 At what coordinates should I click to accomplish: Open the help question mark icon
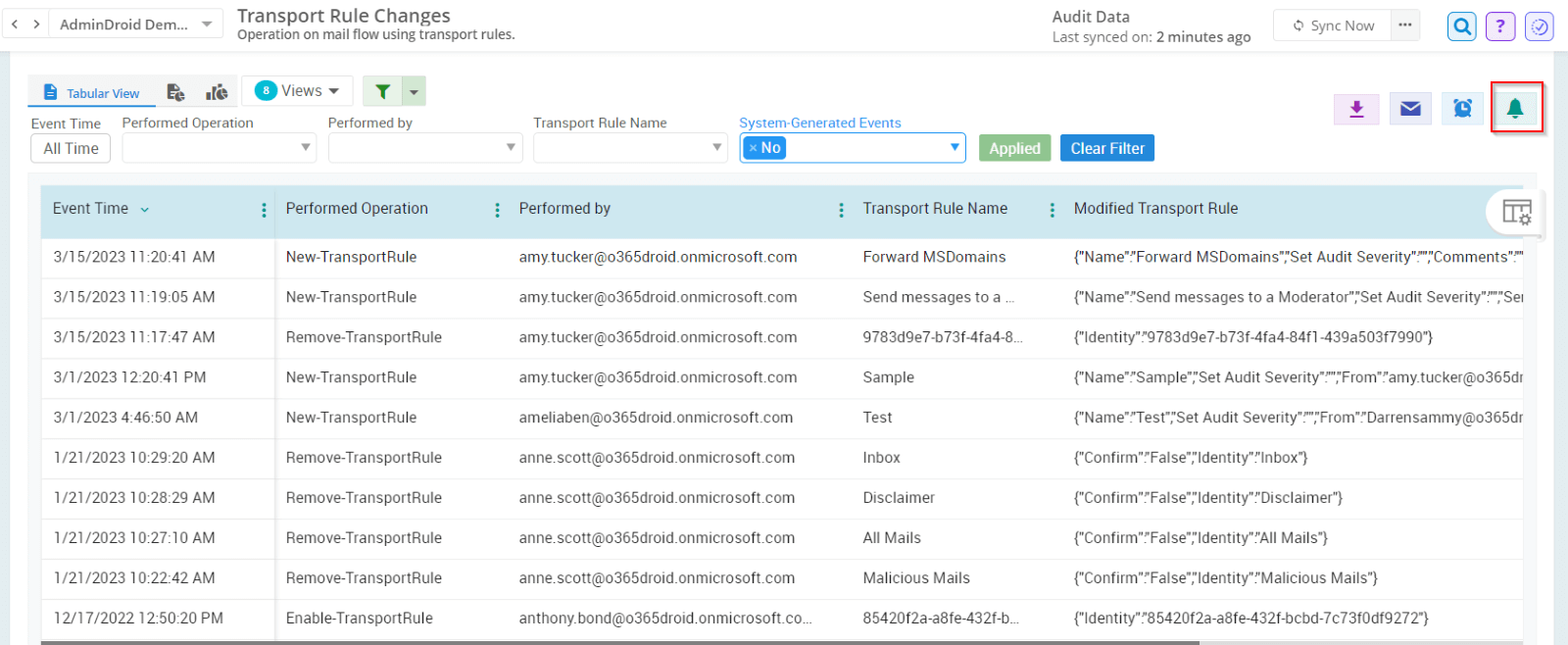(x=1500, y=26)
